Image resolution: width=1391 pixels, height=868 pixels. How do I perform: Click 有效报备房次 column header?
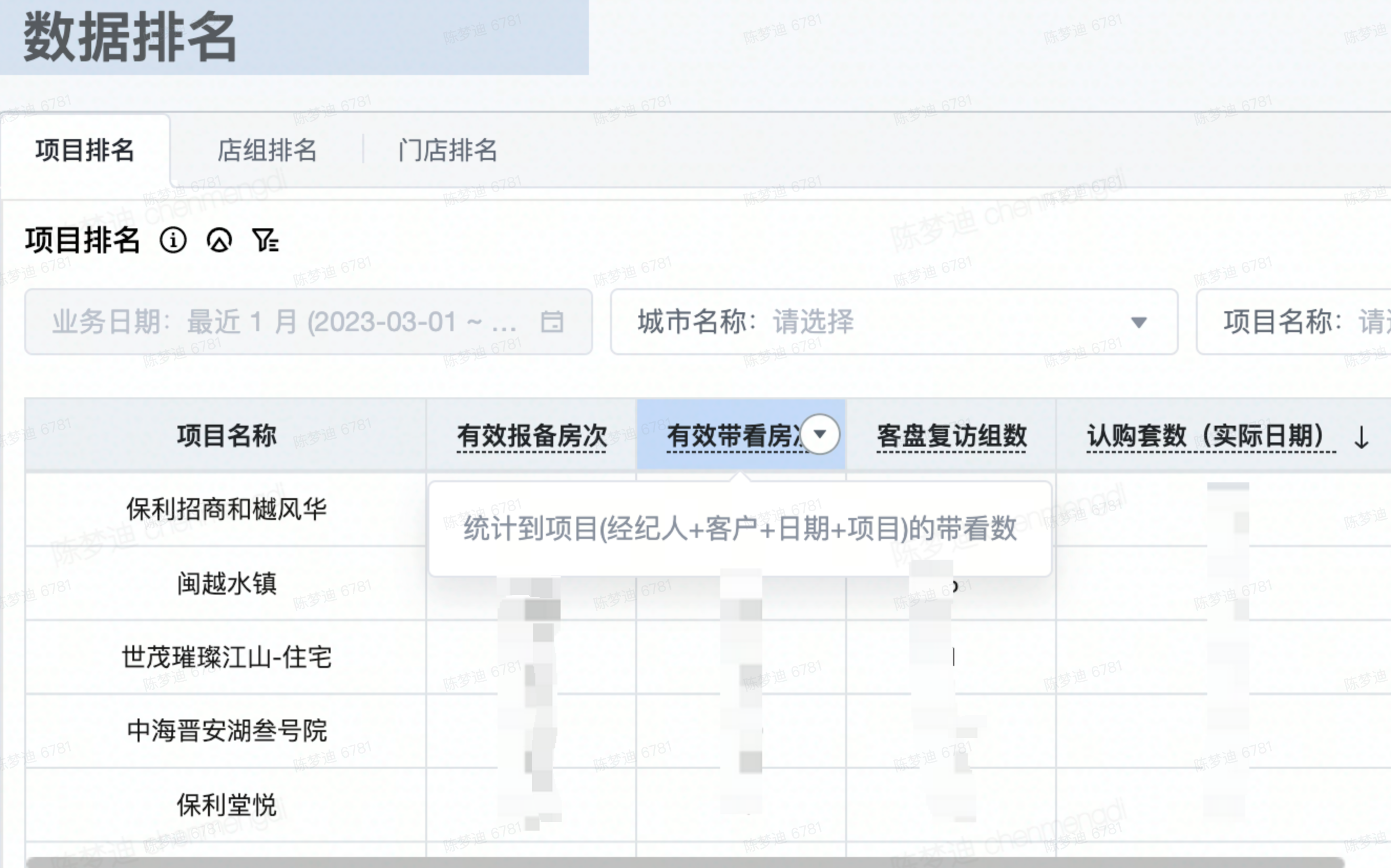tap(532, 436)
